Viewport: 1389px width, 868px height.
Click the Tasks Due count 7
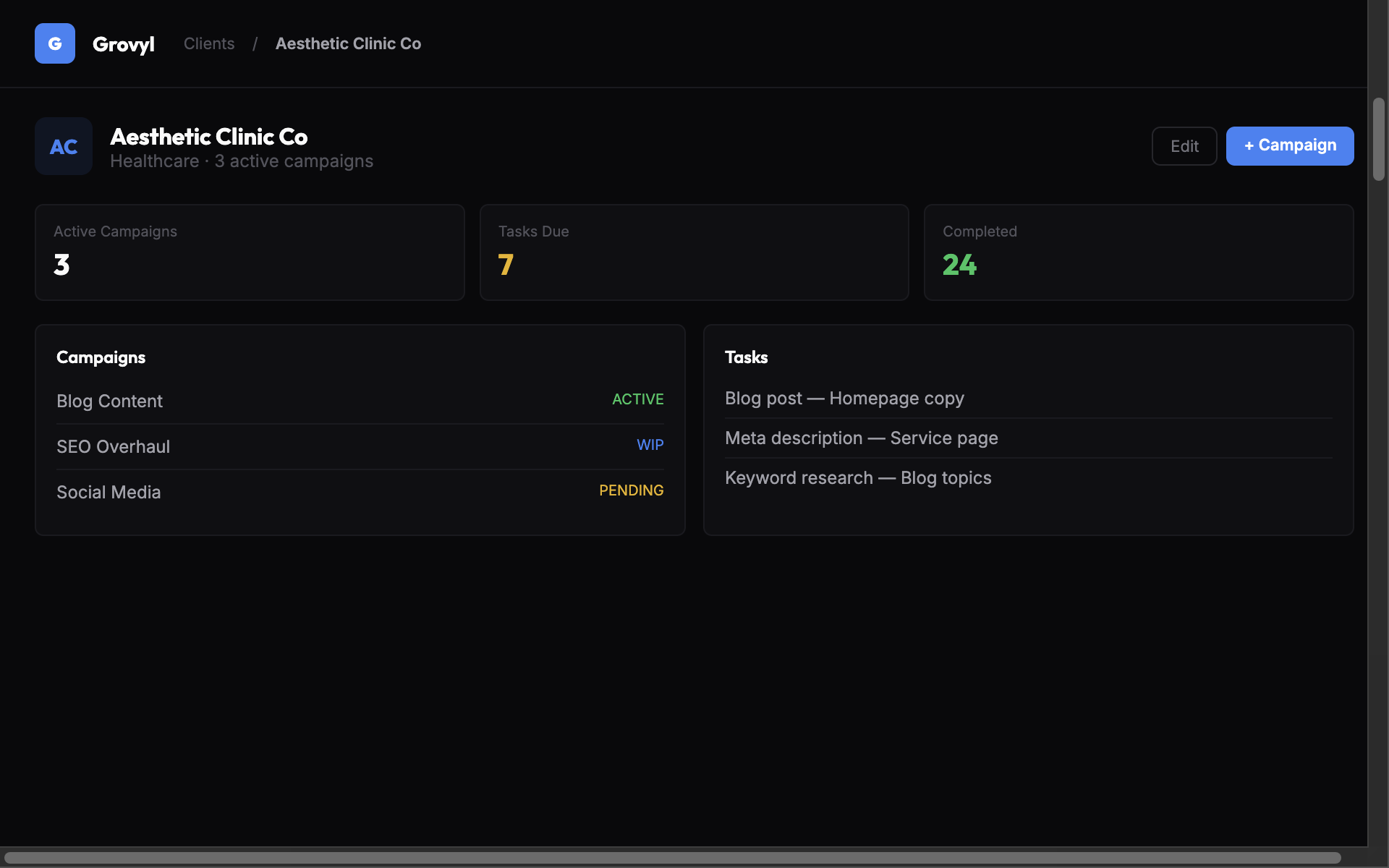pyautogui.click(x=506, y=265)
